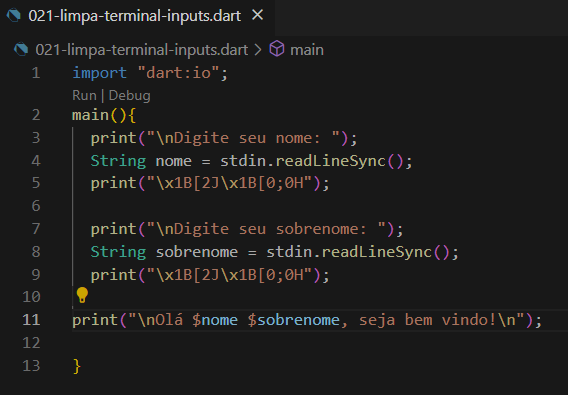
Task: Click the Debug code lens link
Action: coord(129,96)
